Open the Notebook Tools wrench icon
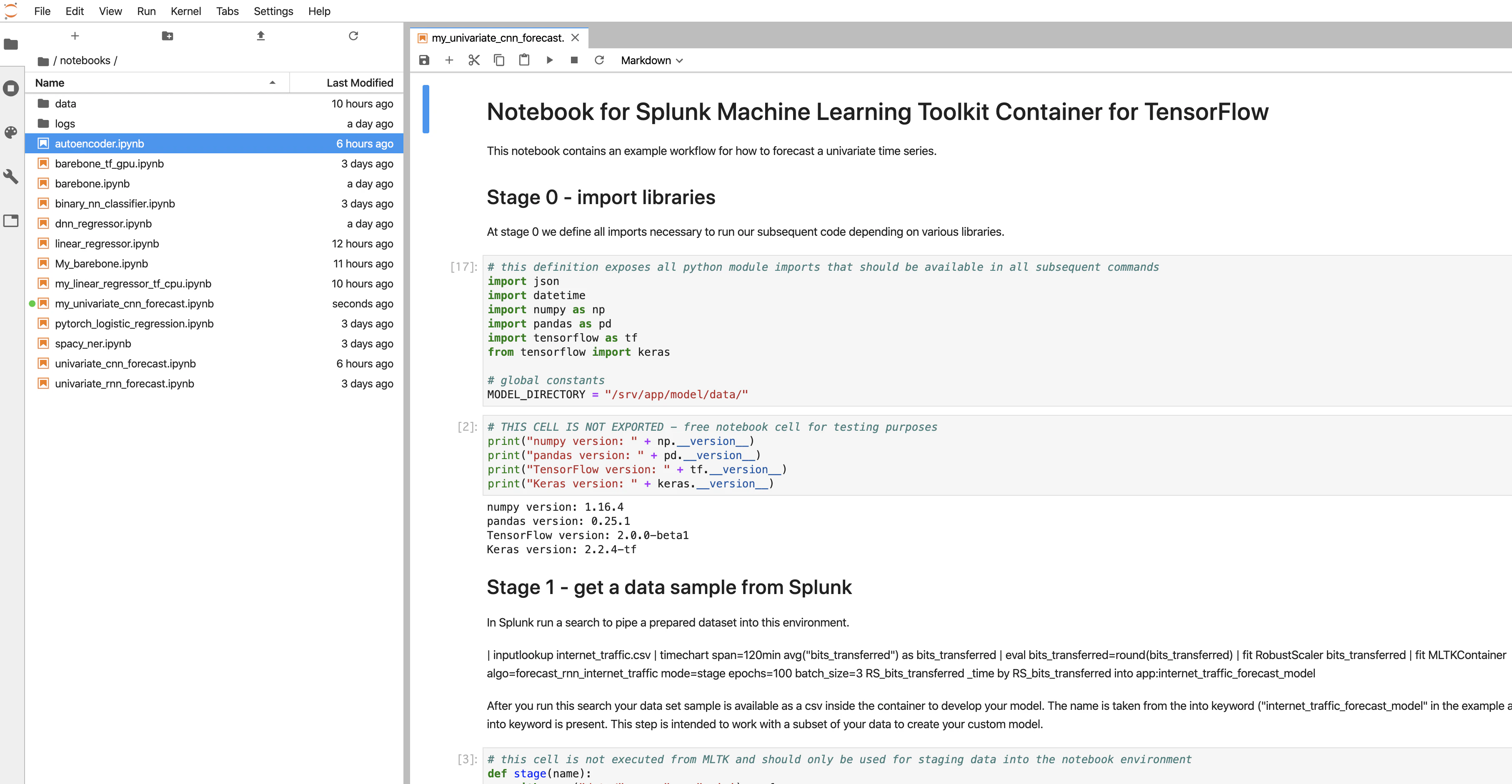The width and height of the screenshot is (1512, 784). point(11,177)
